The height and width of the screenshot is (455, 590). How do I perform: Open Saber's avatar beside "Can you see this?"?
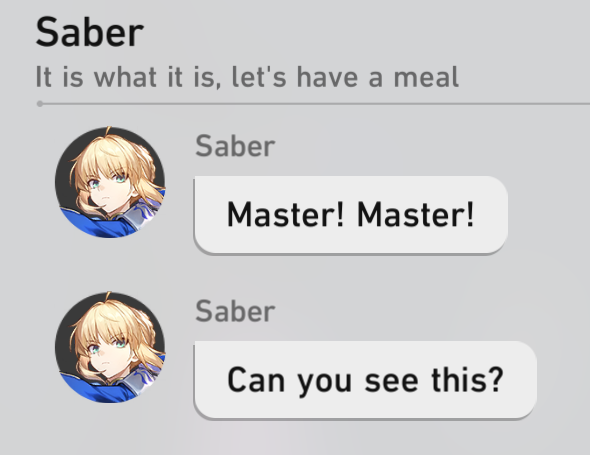(110, 348)
